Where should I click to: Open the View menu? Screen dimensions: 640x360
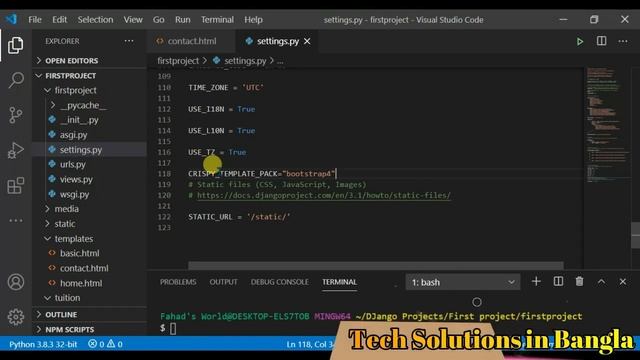(x=133, y=20)
